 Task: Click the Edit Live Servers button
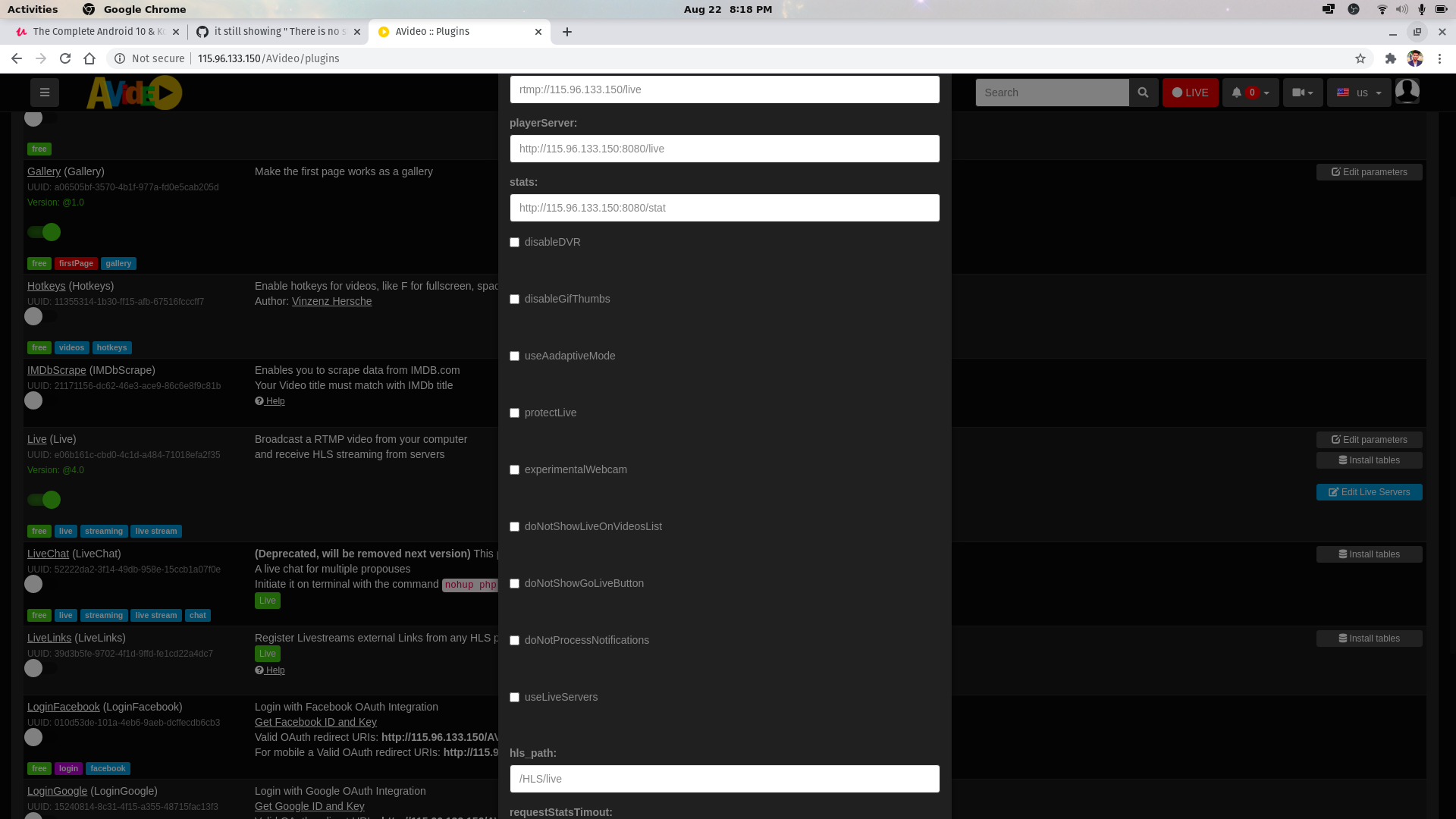pos(1369,491)
